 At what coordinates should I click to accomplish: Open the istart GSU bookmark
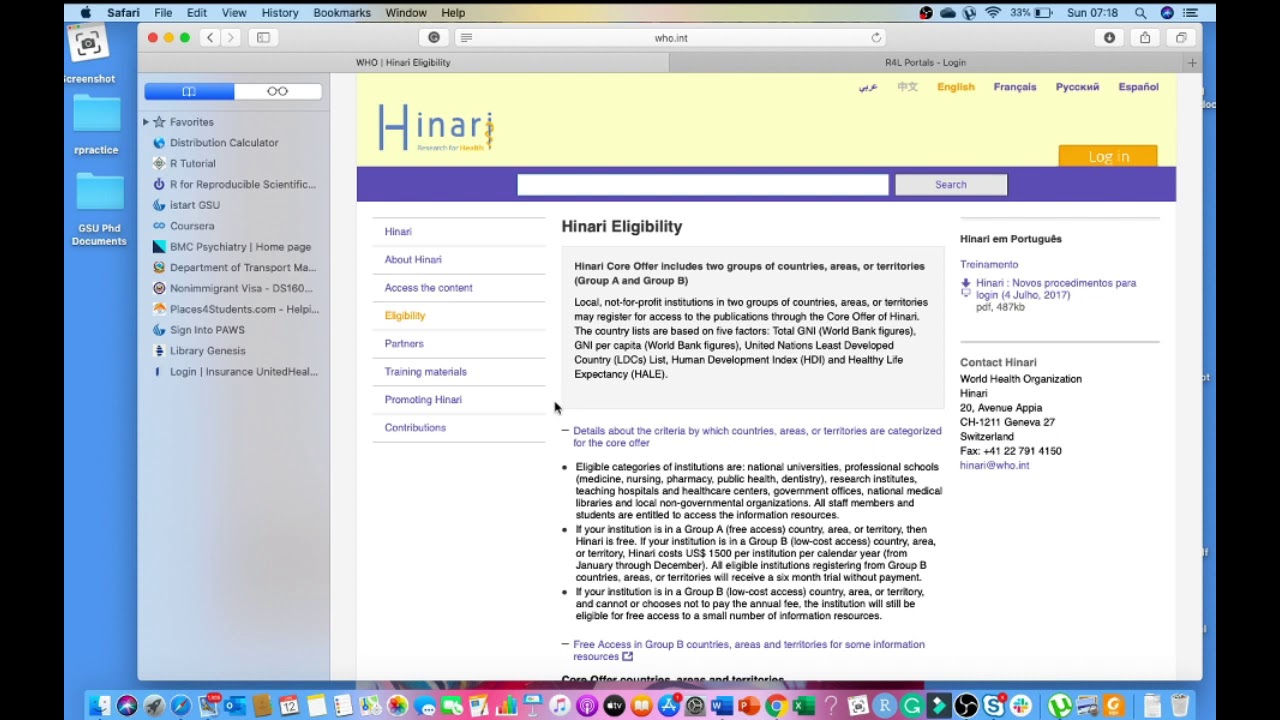[194, 205]
